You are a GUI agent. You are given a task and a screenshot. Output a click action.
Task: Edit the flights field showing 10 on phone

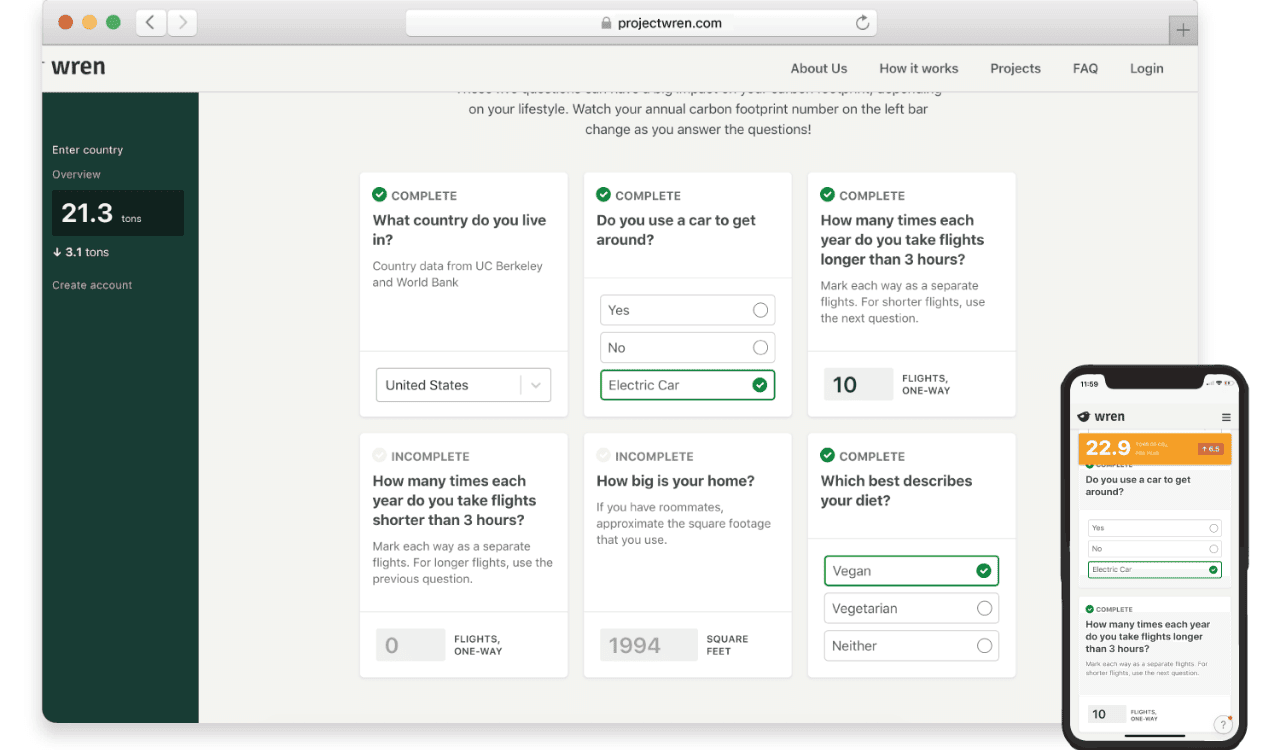click(x=1106, y=714)
